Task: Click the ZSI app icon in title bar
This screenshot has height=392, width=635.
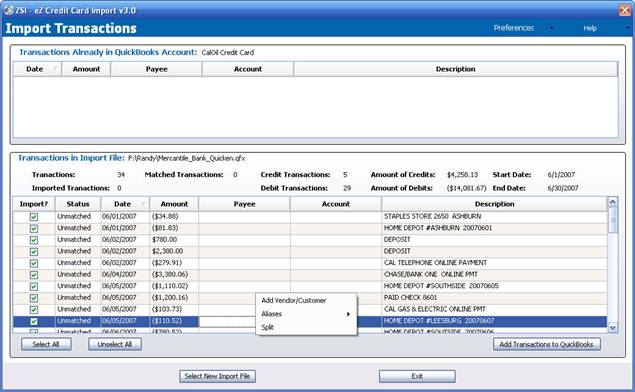Action: (9, 10)
